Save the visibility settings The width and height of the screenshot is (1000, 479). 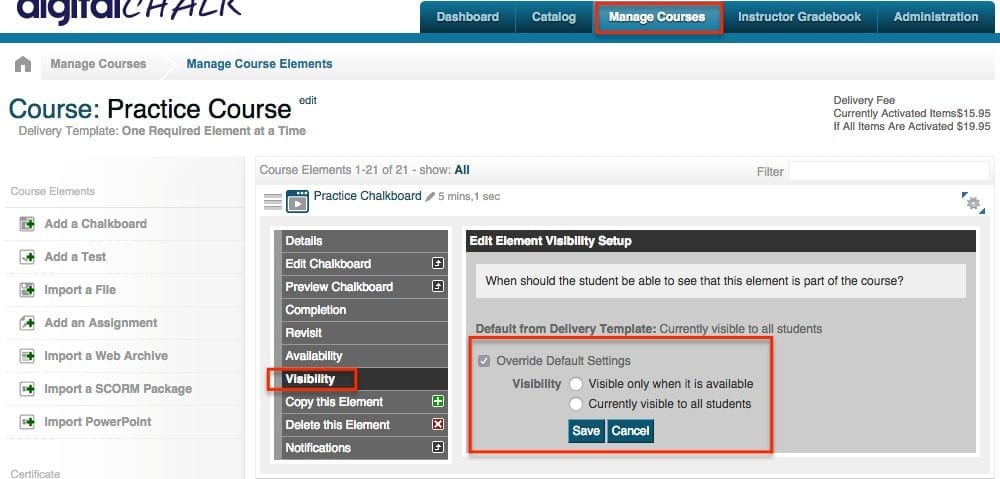[x=586, y=431]
